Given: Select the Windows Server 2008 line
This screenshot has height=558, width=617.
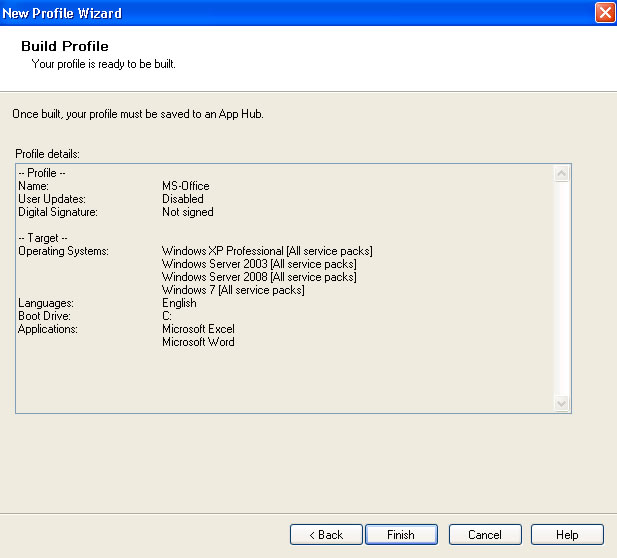Looking at the screenshot, I should (259, 277).
